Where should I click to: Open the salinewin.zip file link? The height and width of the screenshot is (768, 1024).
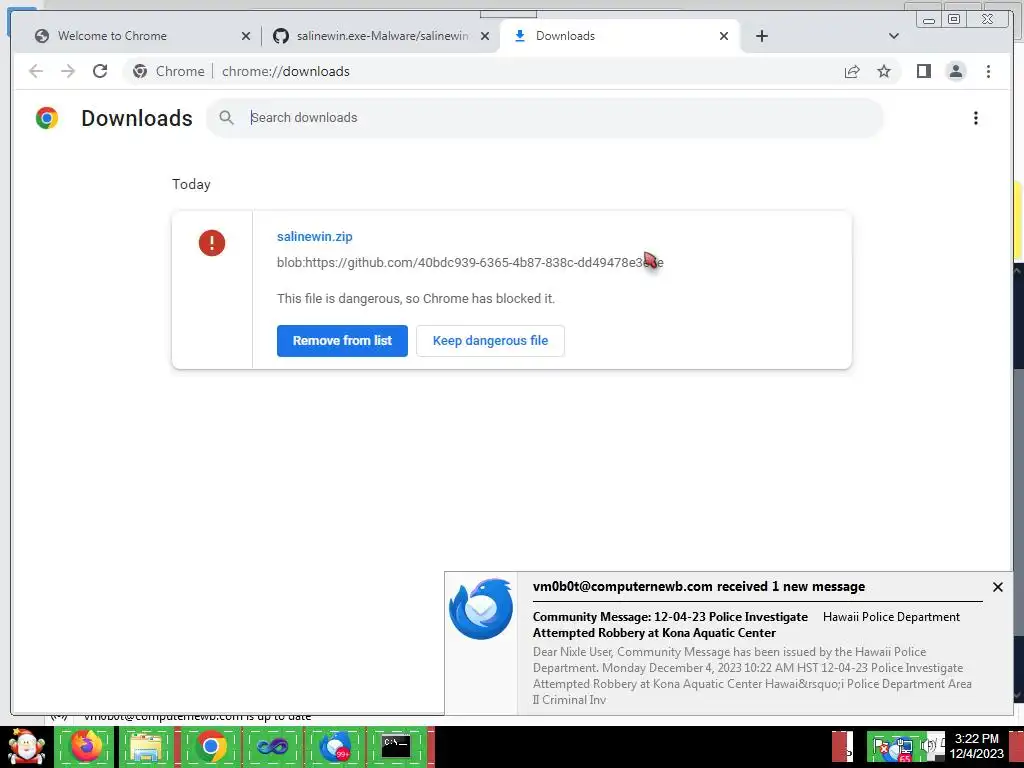[315, 236]
